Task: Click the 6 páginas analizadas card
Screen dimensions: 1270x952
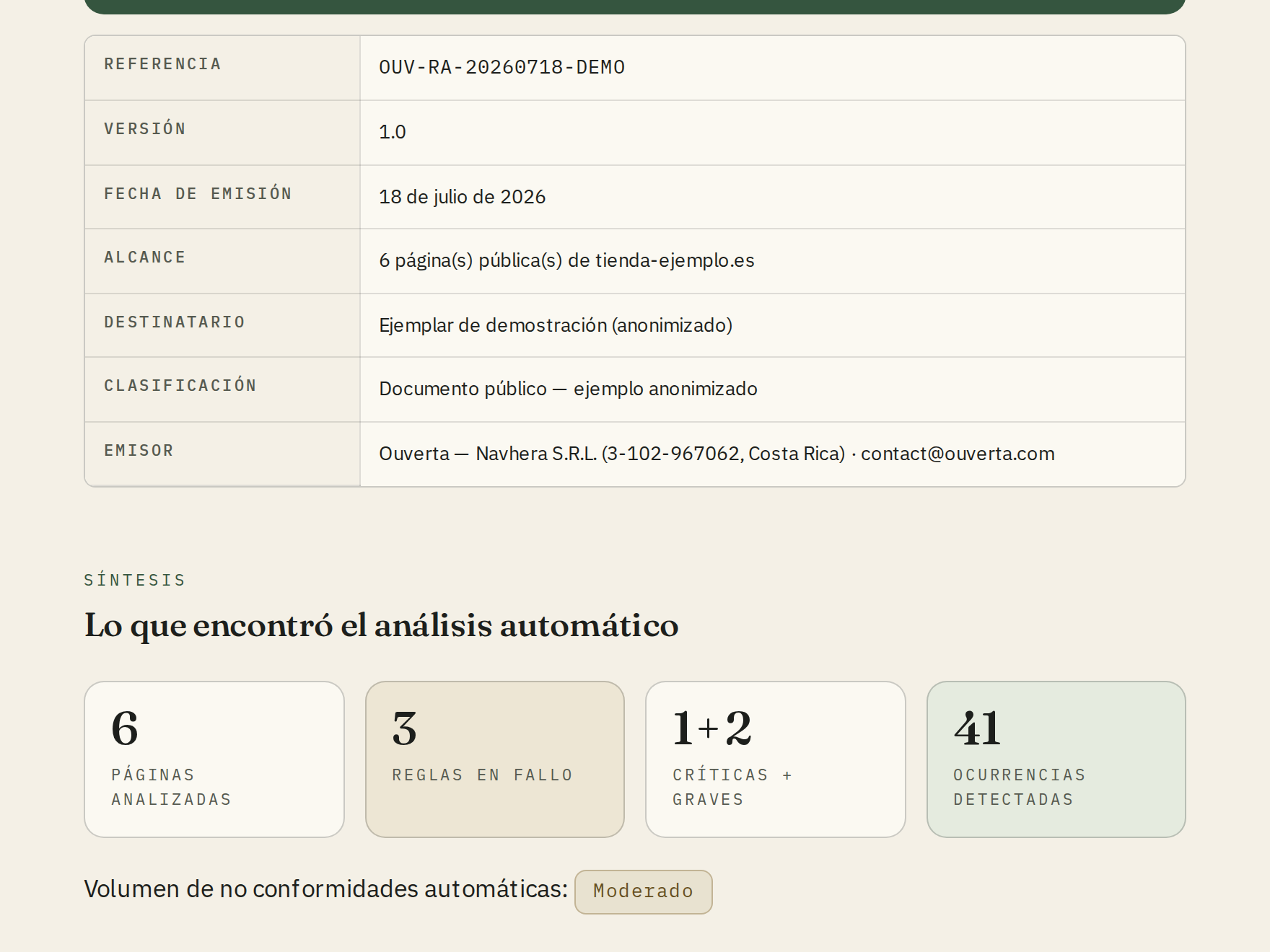Action: 214,759
